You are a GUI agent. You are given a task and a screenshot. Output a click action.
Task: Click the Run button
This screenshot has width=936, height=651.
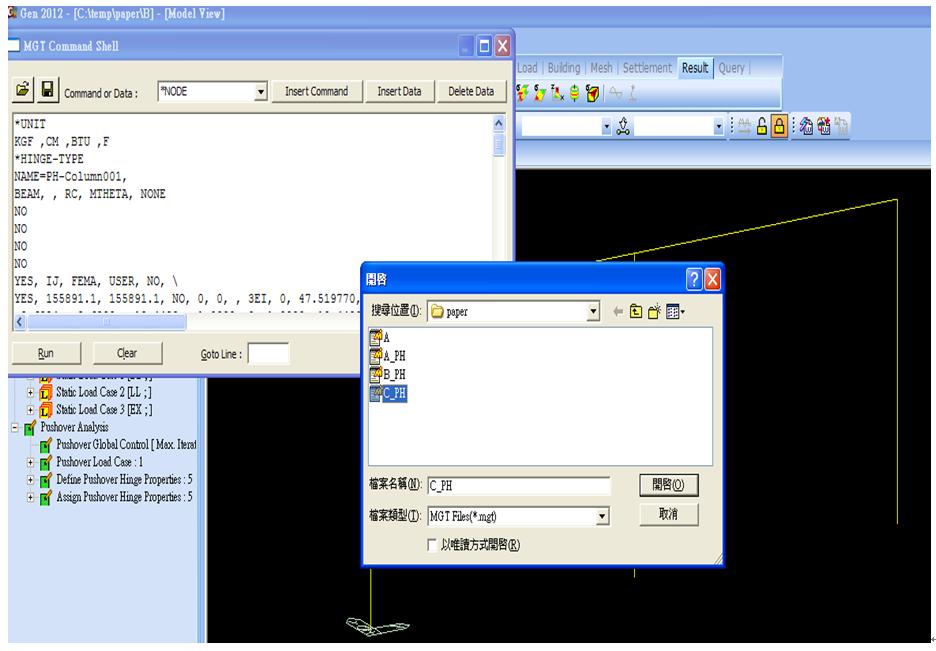[46, 353]
